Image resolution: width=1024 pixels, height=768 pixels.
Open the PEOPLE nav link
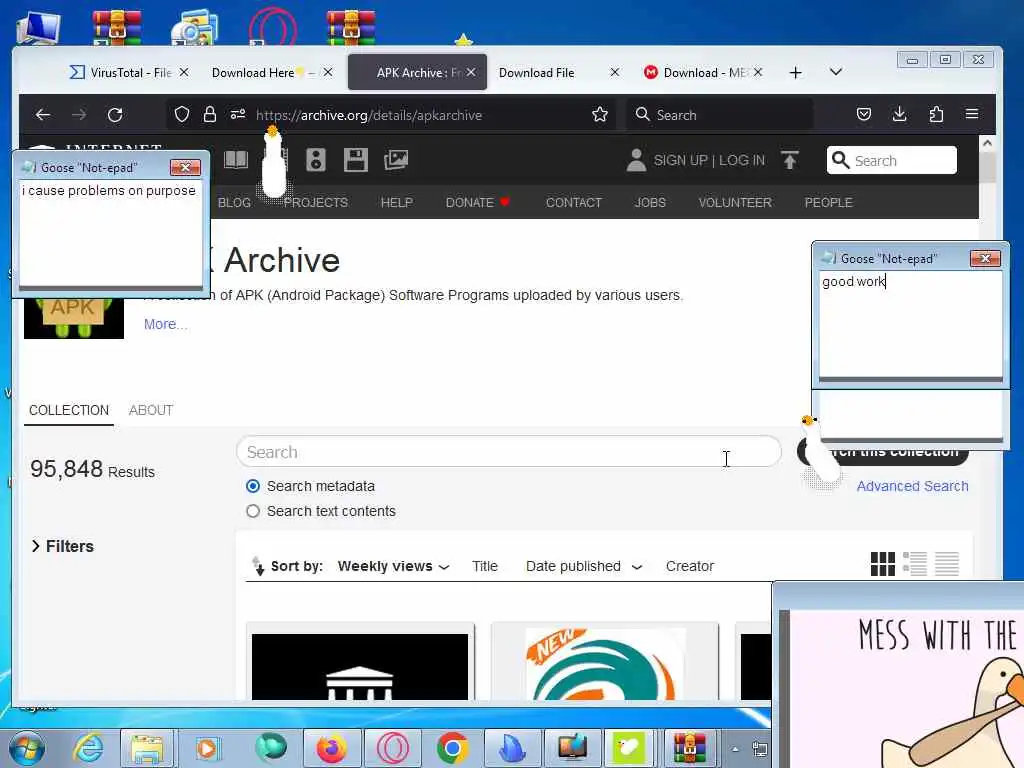(x=828, y=202)
